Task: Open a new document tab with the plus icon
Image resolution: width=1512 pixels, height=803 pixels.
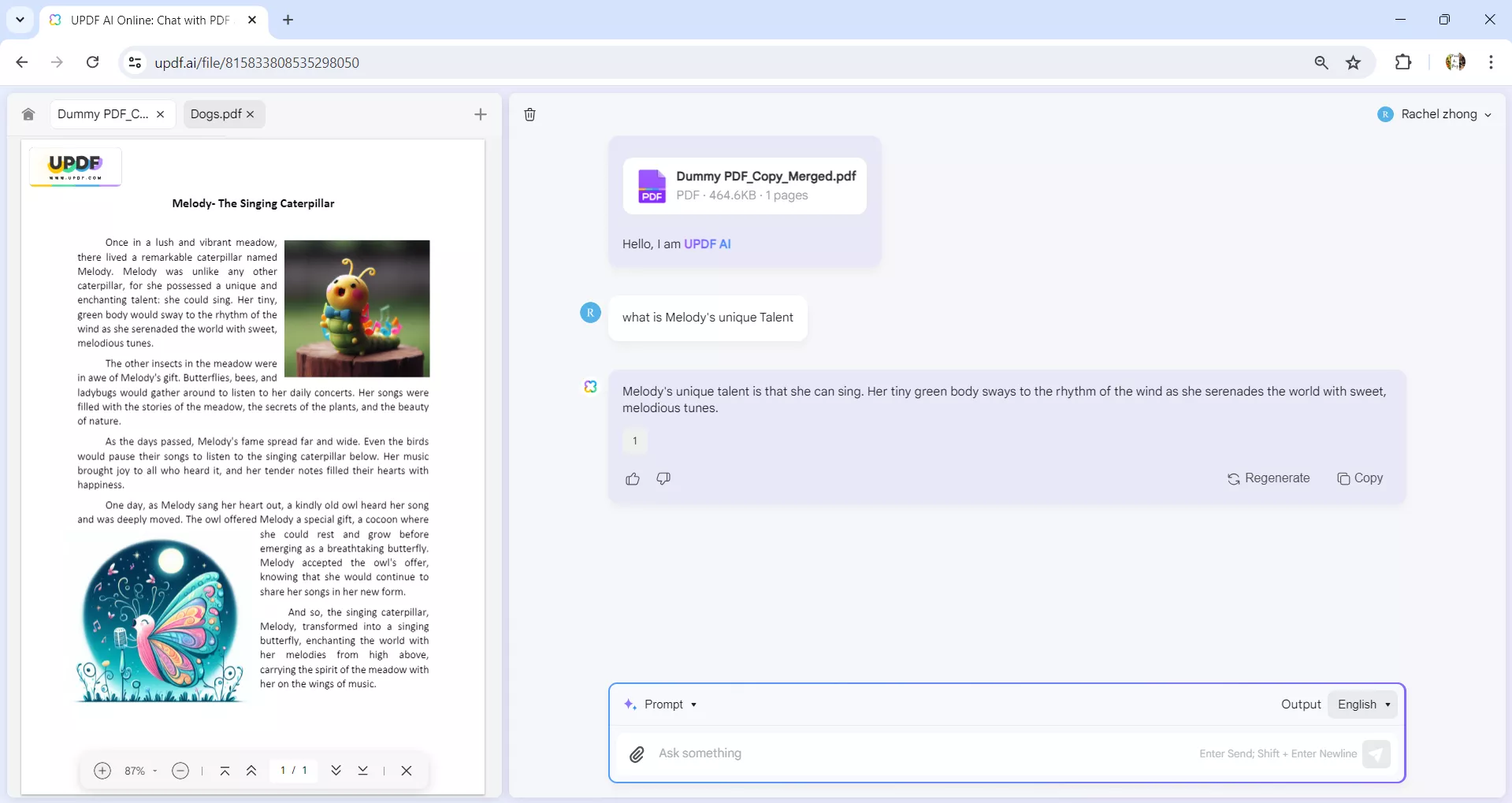Action: pyautogui.click(x=481, y=114)
